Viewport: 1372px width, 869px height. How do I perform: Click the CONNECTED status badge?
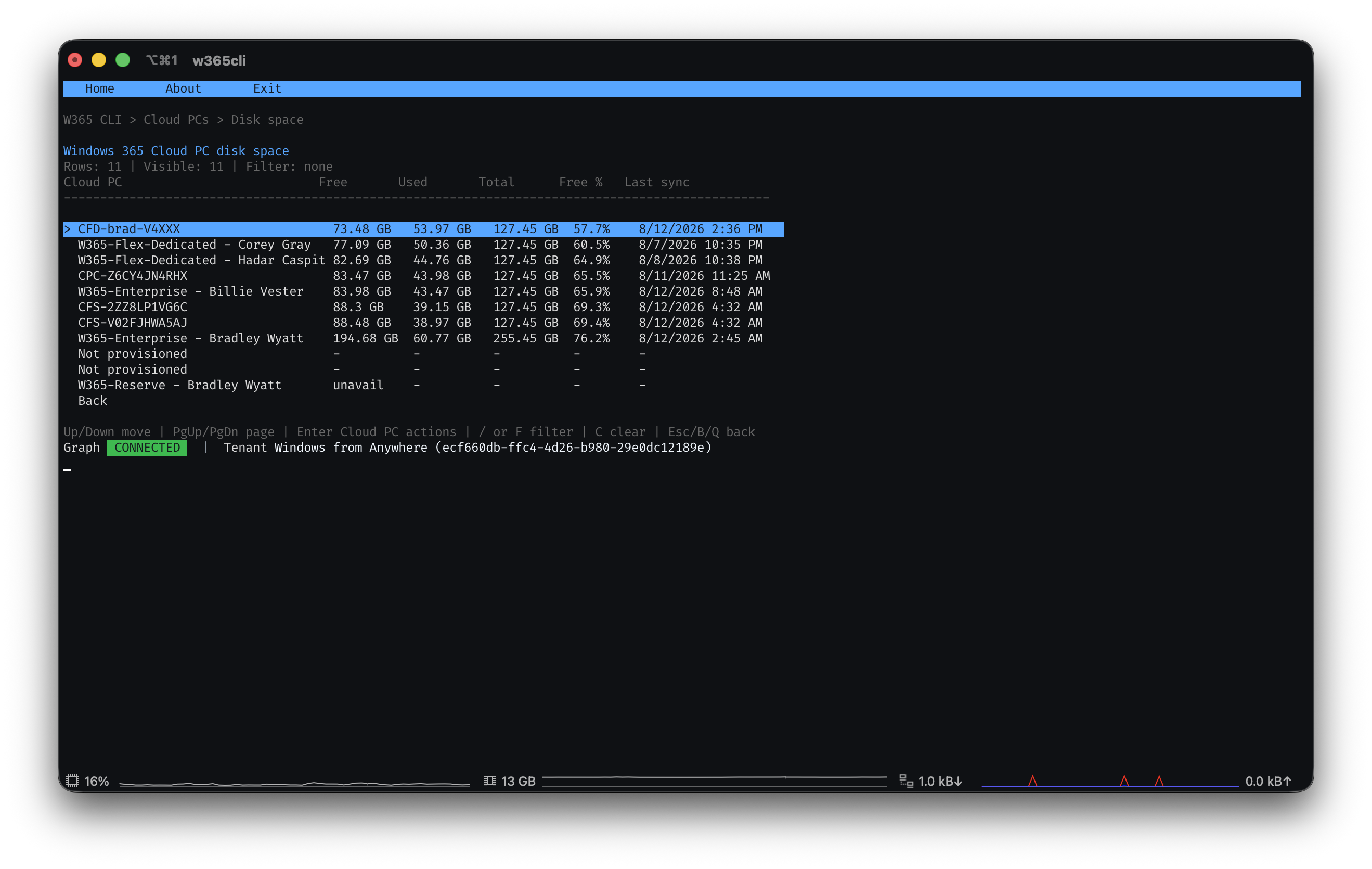point(147,448)
